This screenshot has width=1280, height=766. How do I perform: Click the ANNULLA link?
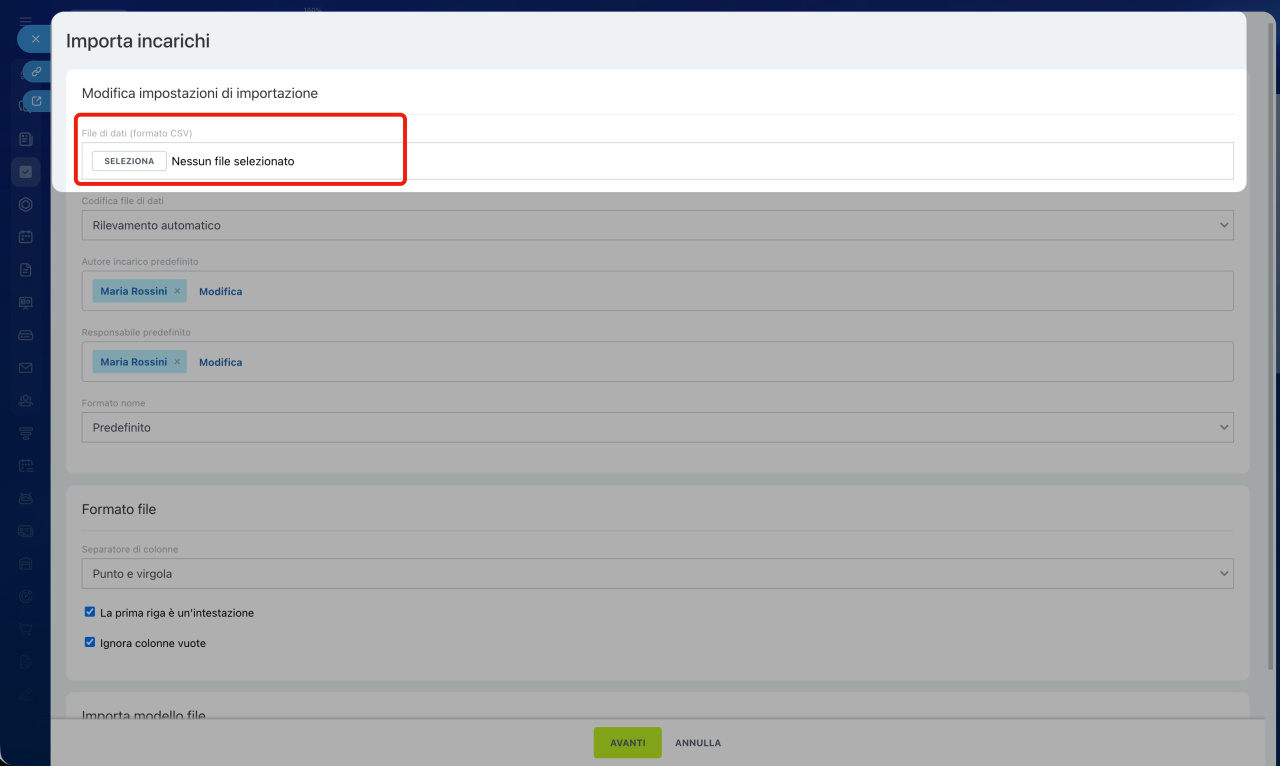(x=698, y=743)
